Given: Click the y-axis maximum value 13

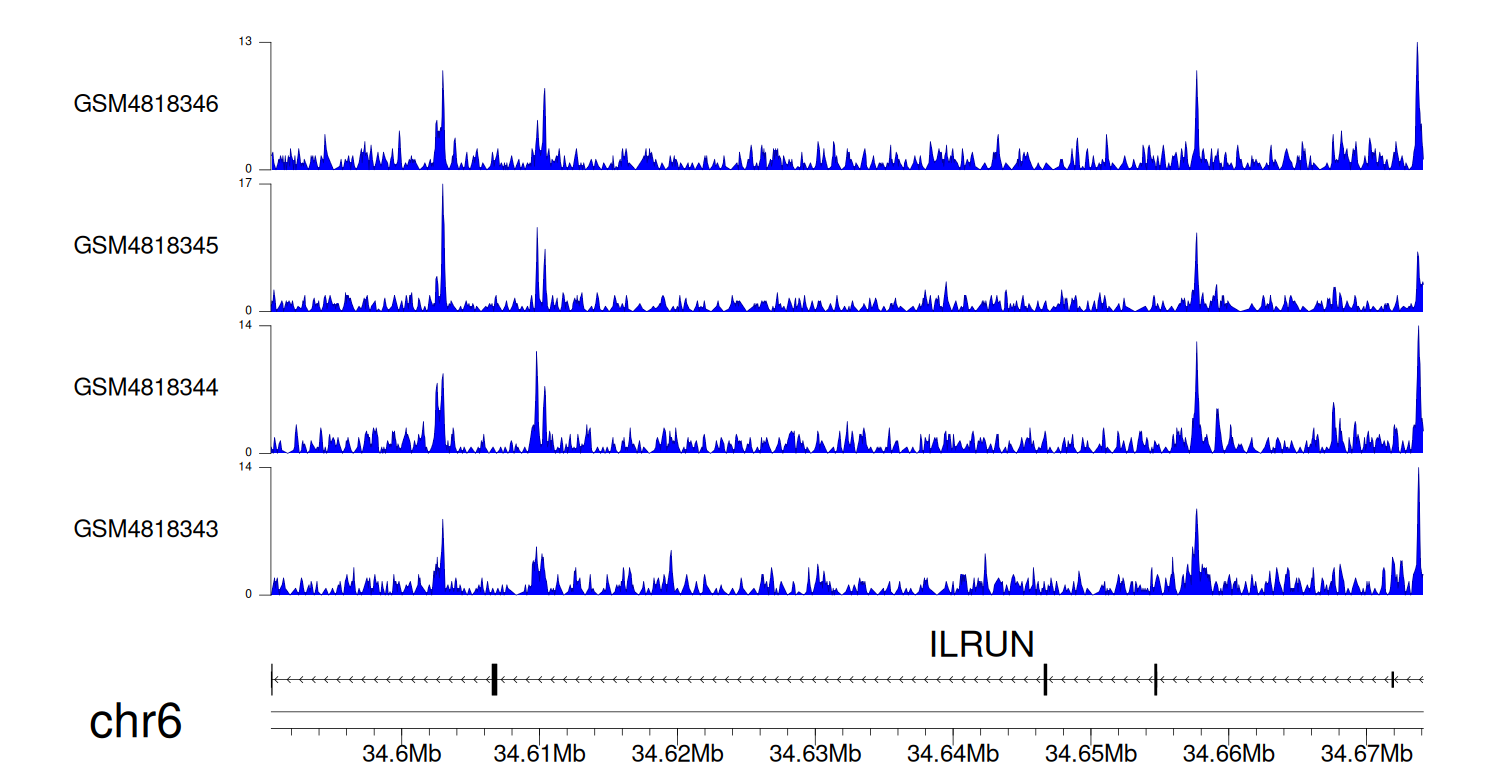Looking at the screenshot, I should pyautogui.click(x=244, y=42).
